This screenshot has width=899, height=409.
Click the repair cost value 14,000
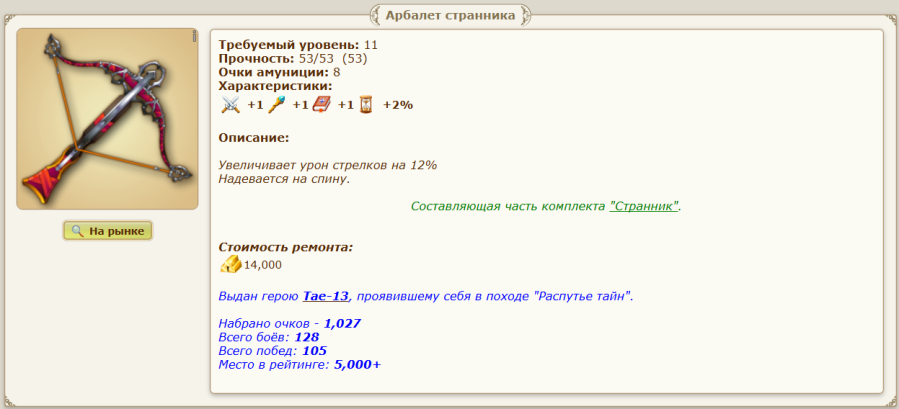tap(263, 265)
